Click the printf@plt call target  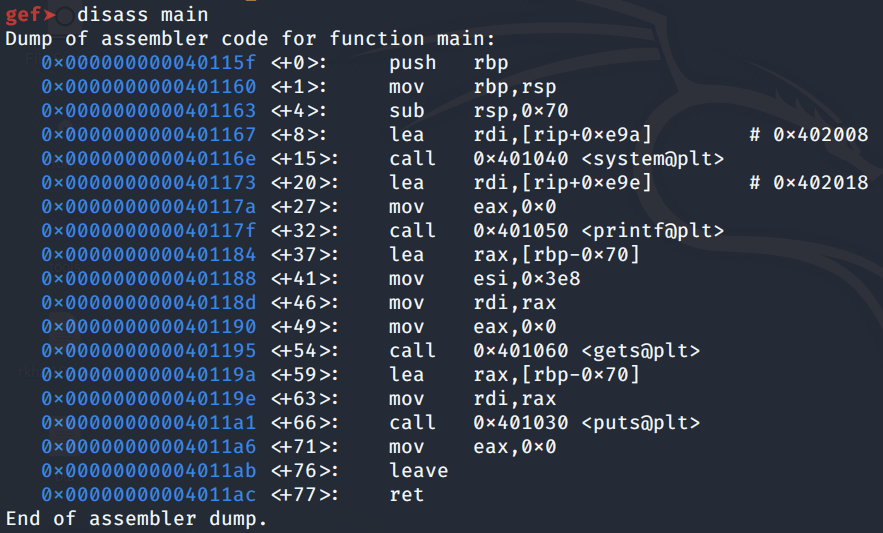[x=598, y=230]
